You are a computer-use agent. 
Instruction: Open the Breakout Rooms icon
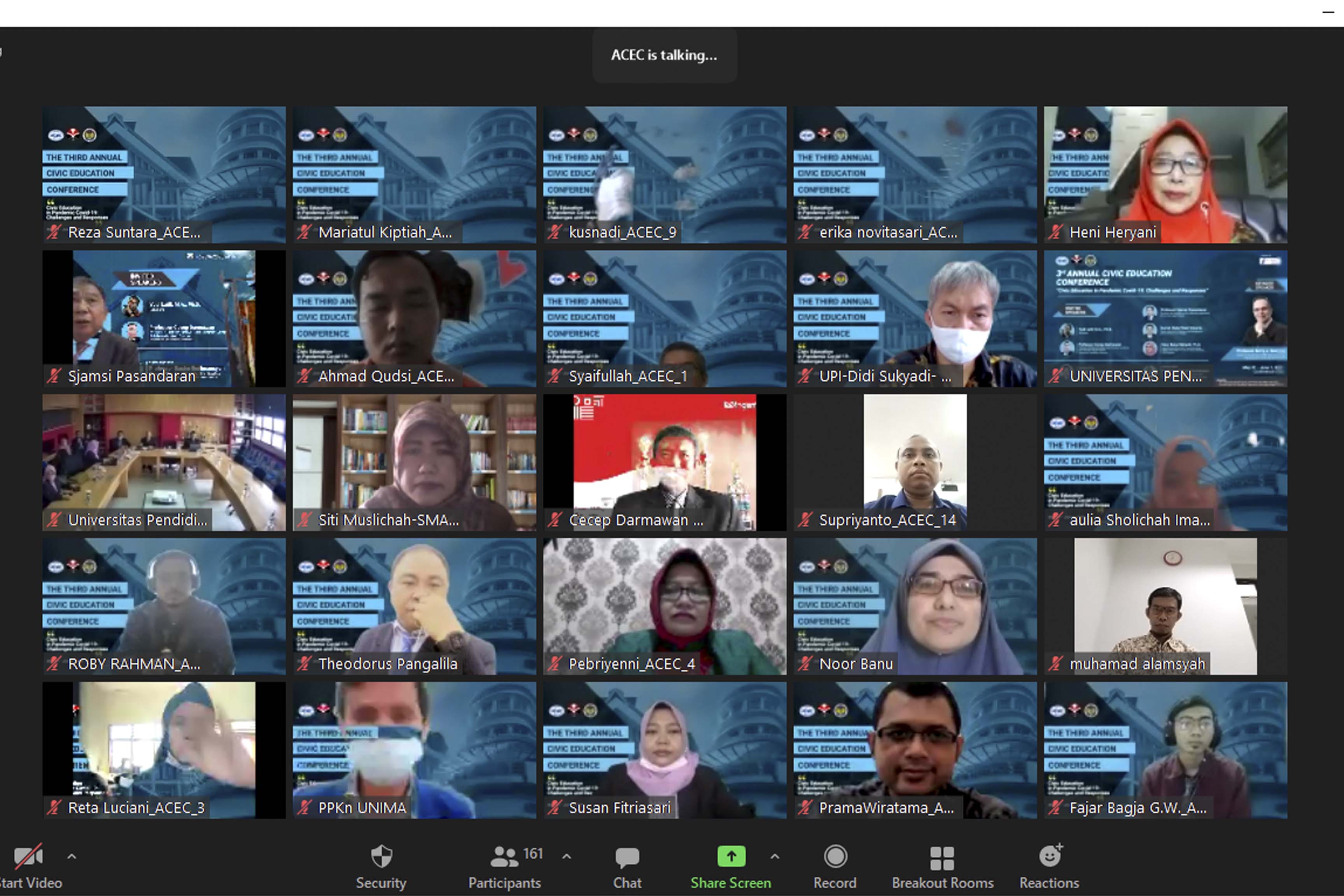(x=942, y=857)
